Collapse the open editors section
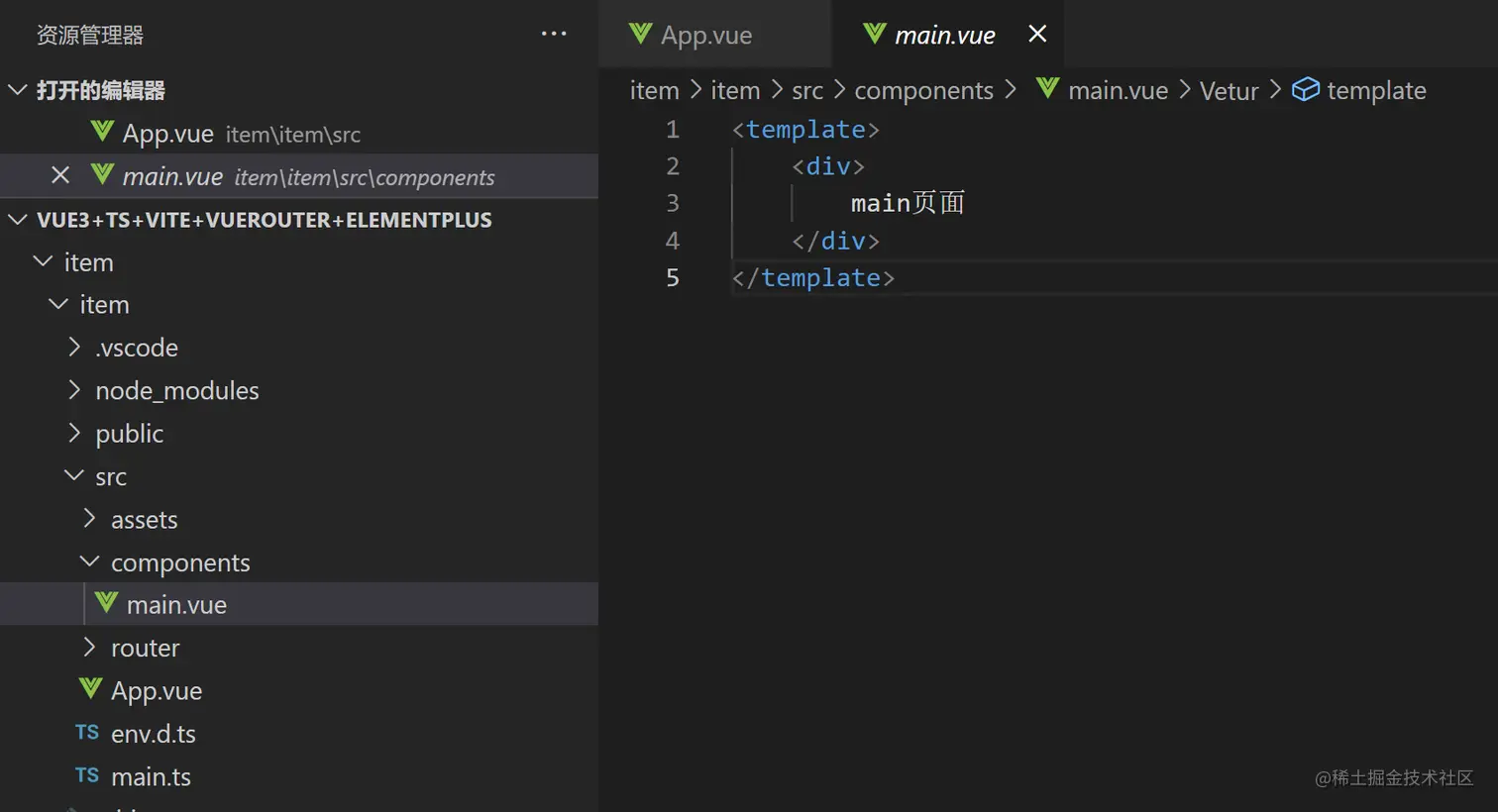The height and width of the screenshot is (812, 1498). coord(18,90)
